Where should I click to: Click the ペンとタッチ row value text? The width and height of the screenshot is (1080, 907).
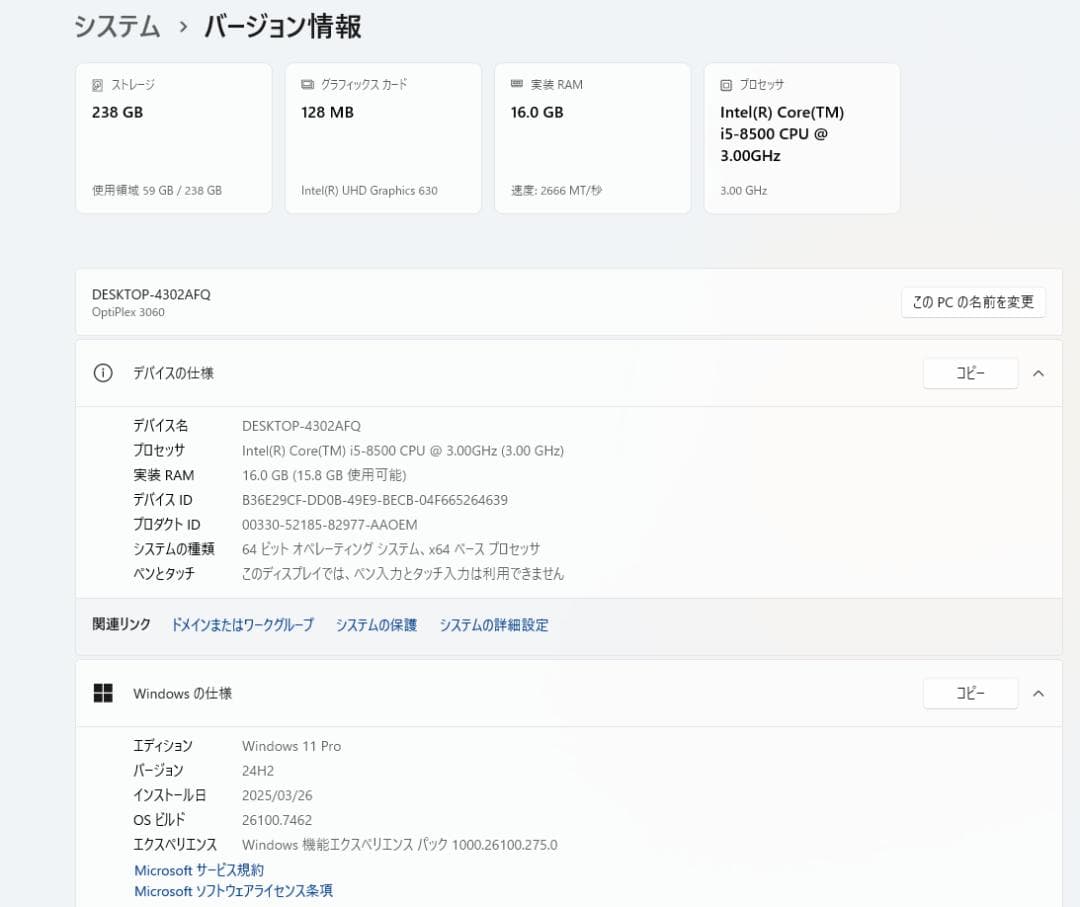[x=403, y=574]
